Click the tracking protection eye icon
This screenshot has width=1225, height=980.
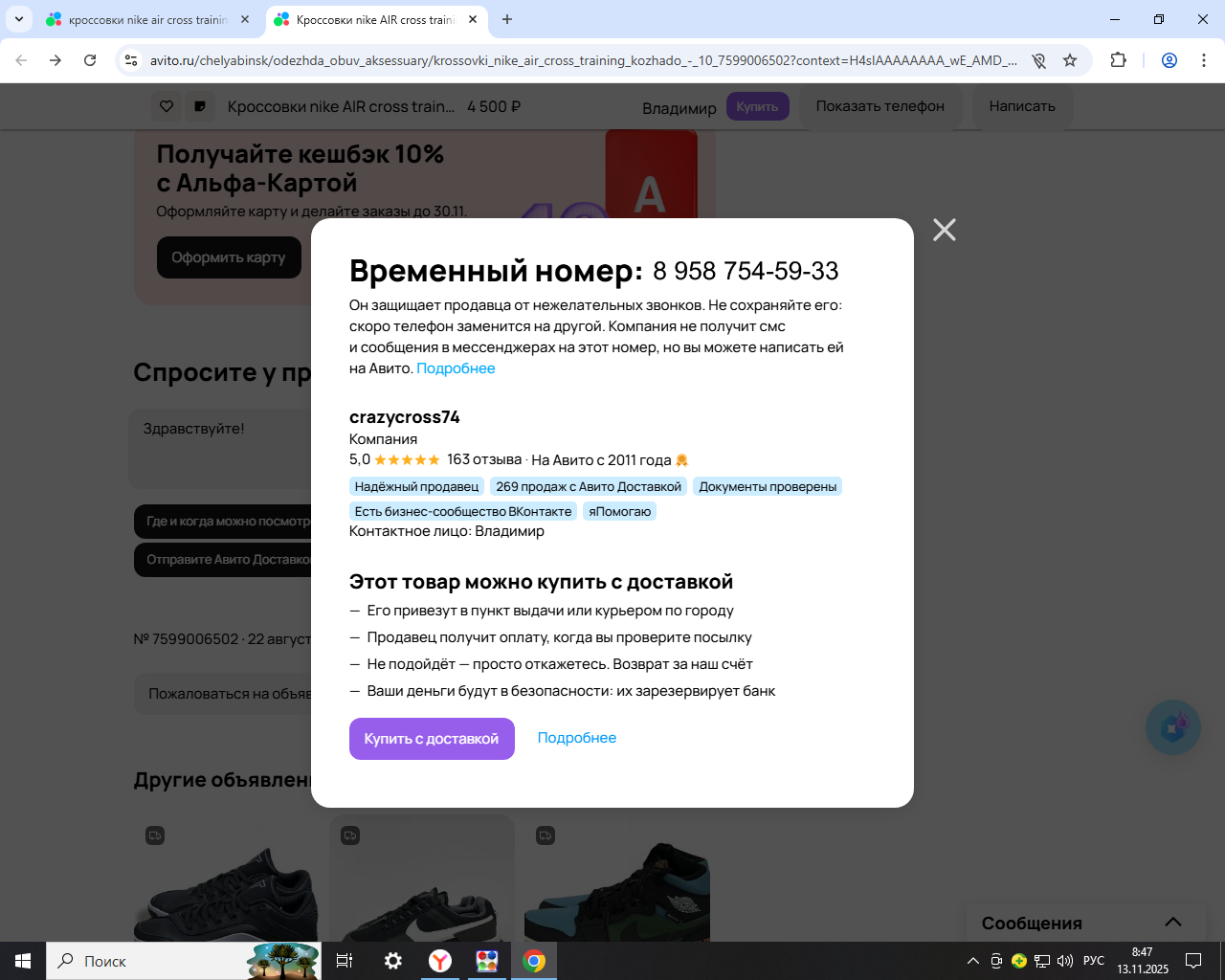(1038, 60)
